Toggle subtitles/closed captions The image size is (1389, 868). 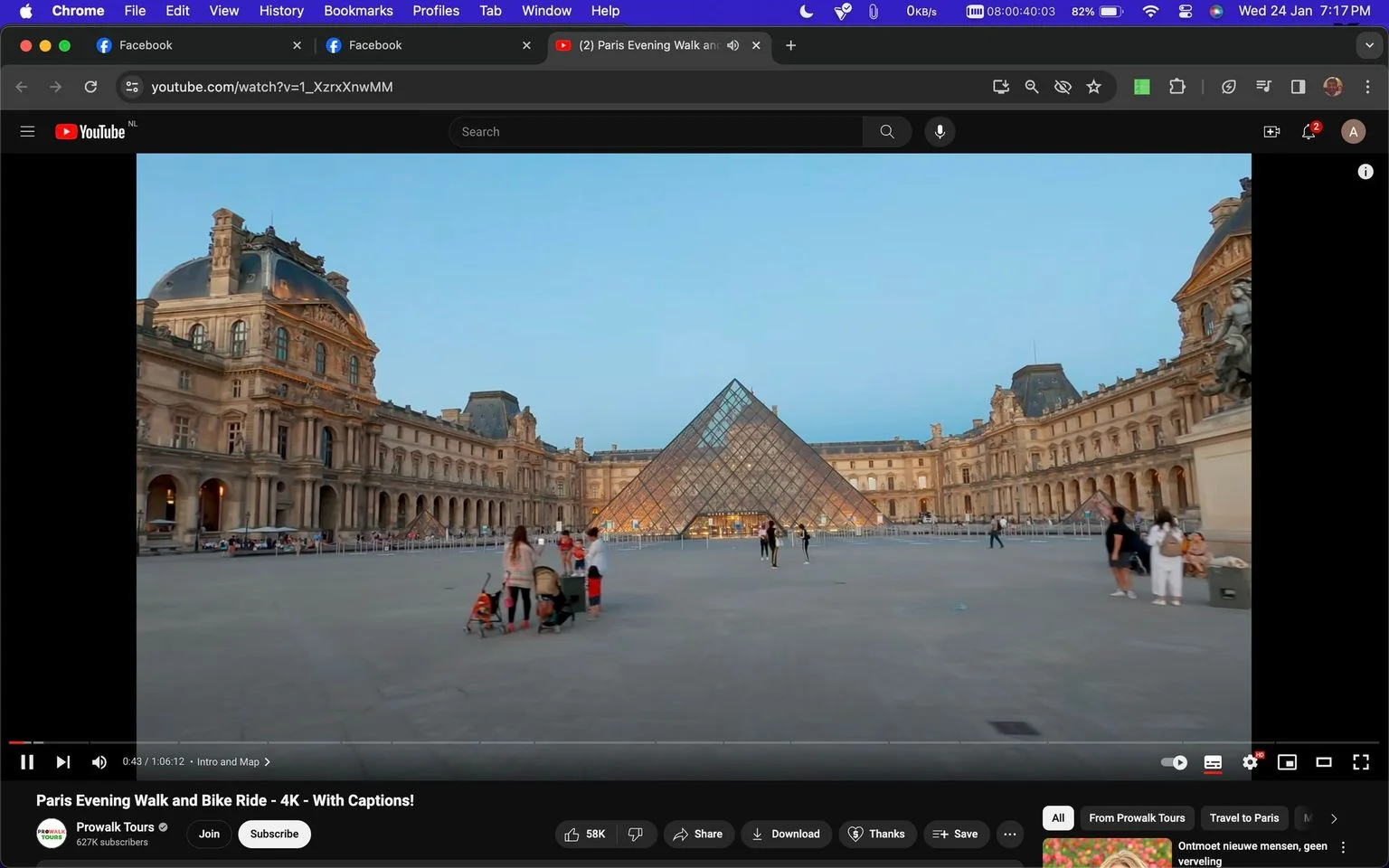click(1214, 762)
